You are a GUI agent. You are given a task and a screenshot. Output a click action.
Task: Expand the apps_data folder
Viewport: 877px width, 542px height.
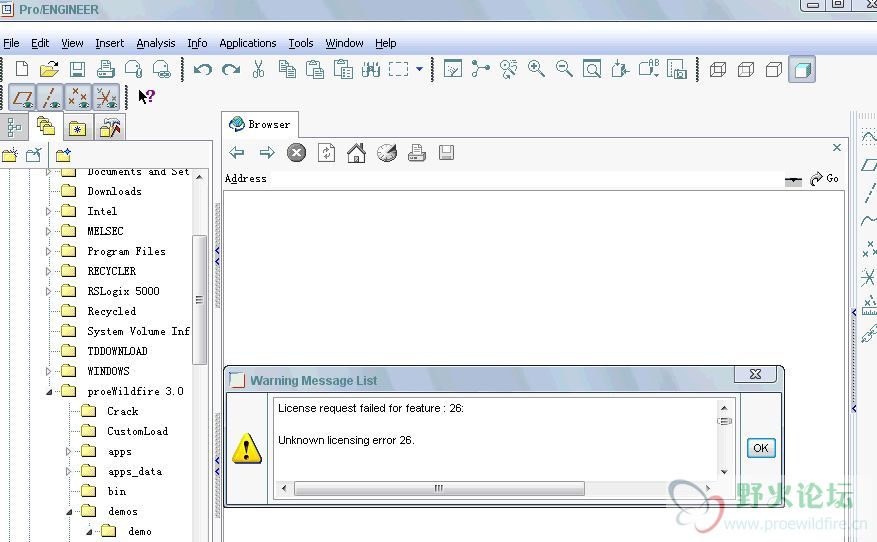[x=68, y=472]
